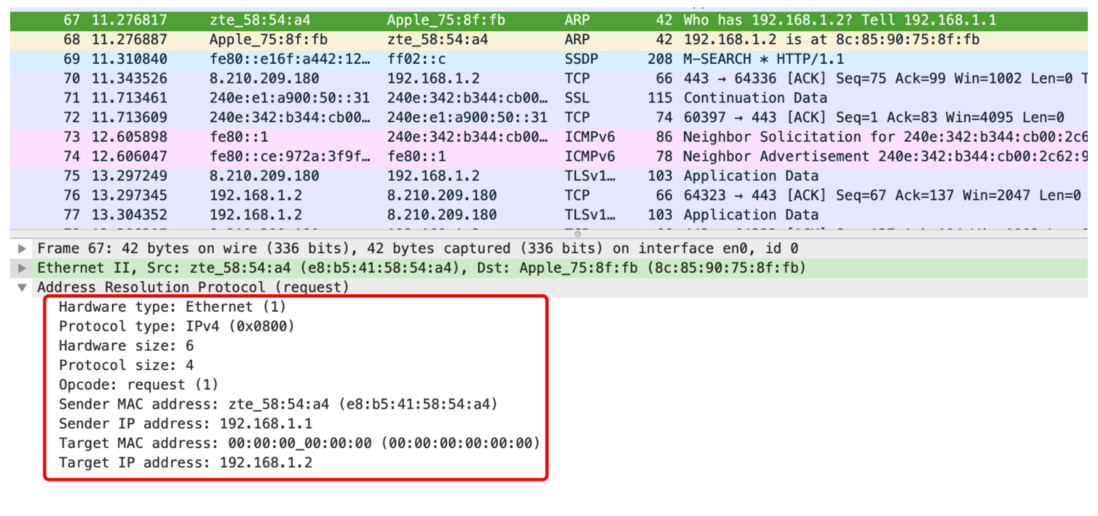
Task: Click the Opcode: request field
Action: (x=139, y=385)
